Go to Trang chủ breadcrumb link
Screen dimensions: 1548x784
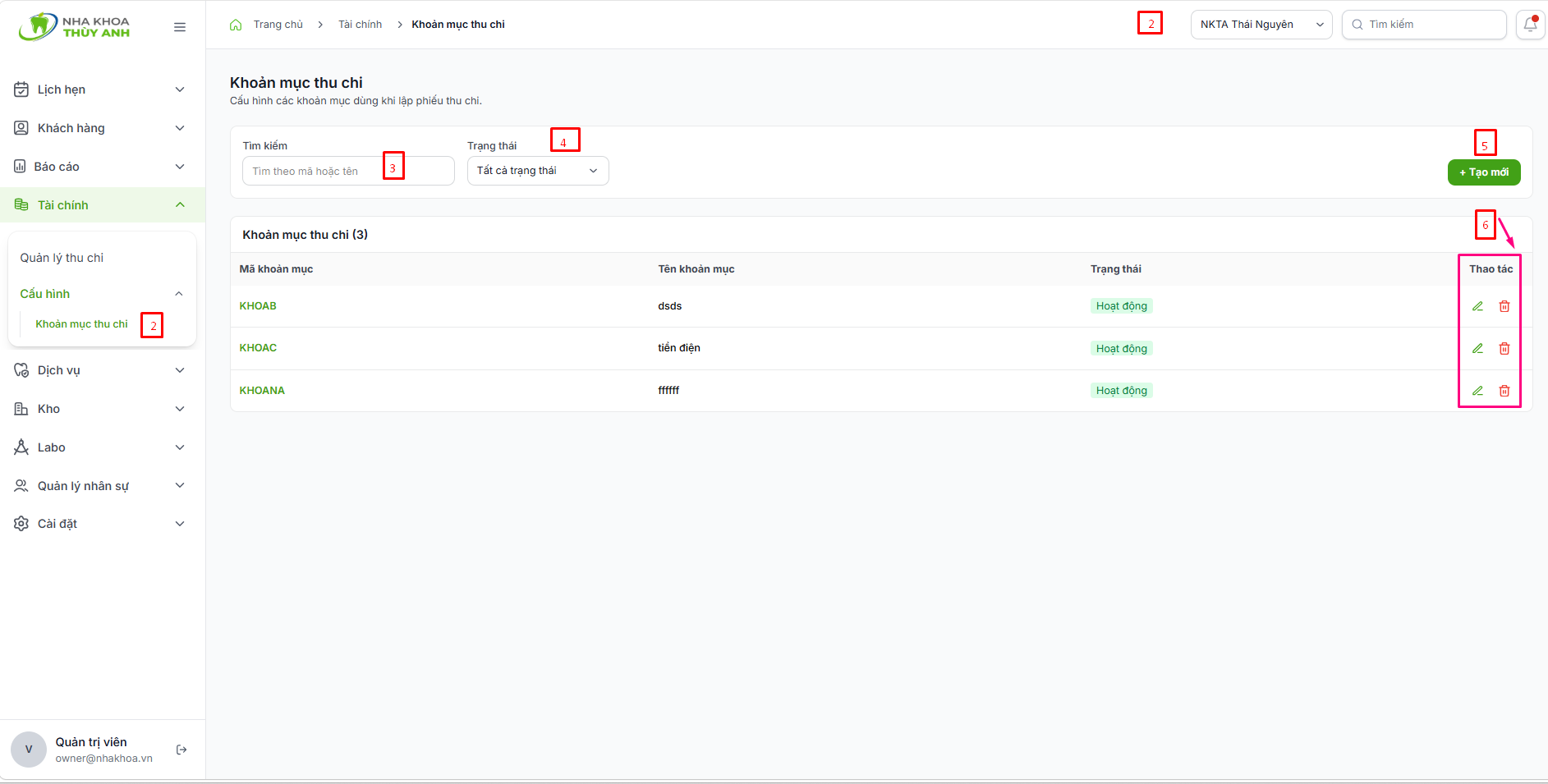click(x=278, y=25)
